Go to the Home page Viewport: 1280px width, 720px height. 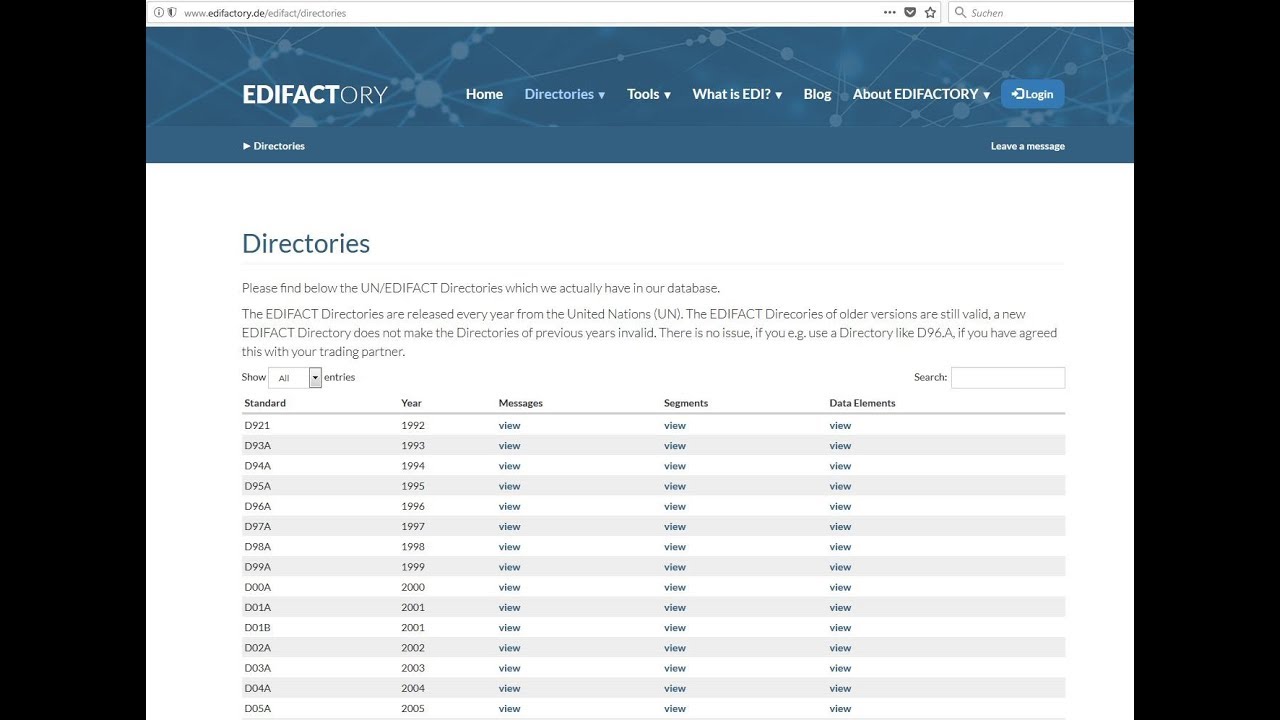(484, 94)
